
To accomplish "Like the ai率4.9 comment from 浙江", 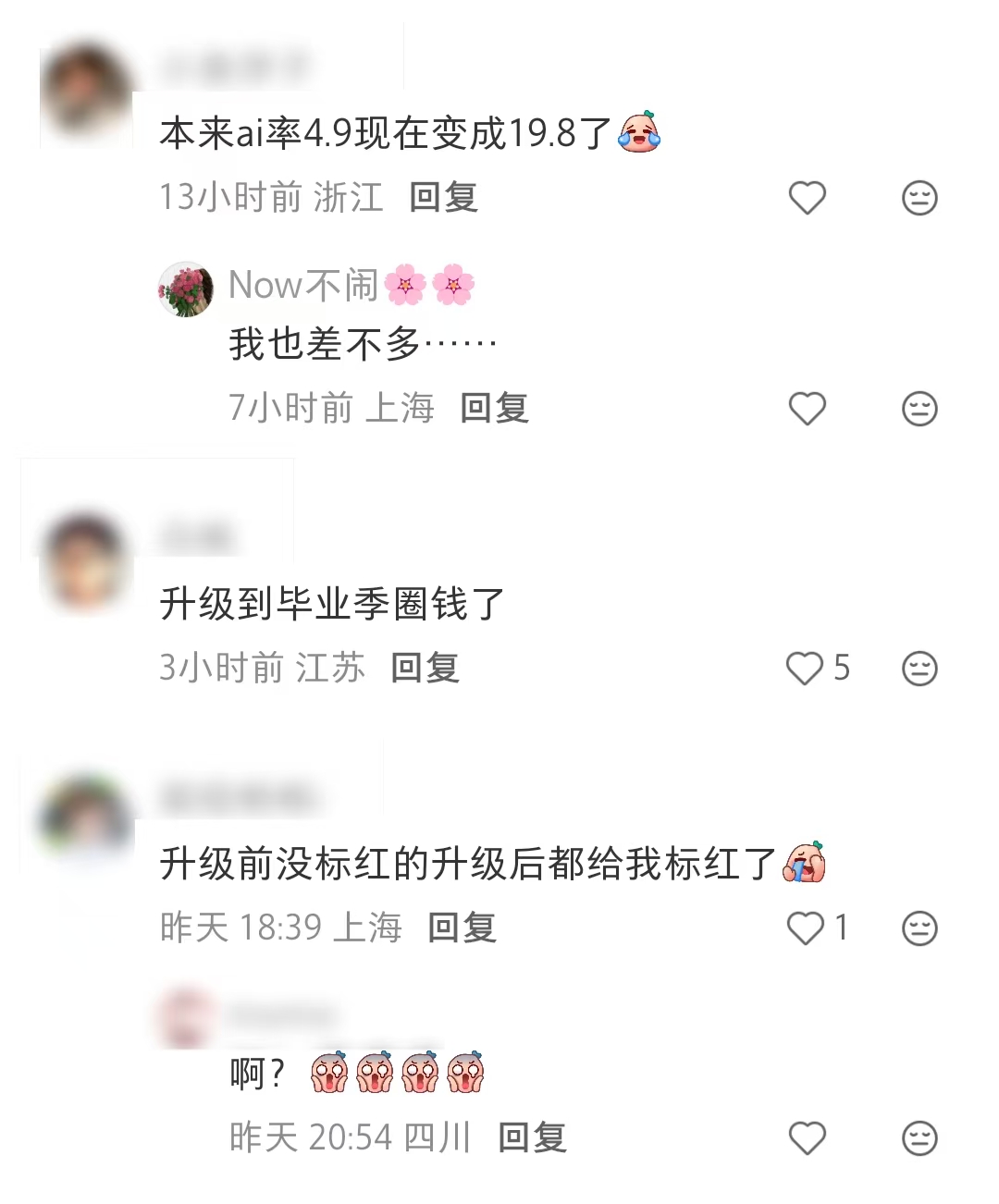I will [807, 198].
